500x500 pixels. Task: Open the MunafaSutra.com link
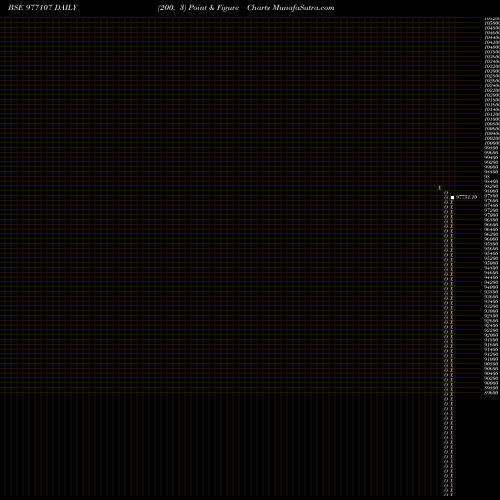coord(303,8)
